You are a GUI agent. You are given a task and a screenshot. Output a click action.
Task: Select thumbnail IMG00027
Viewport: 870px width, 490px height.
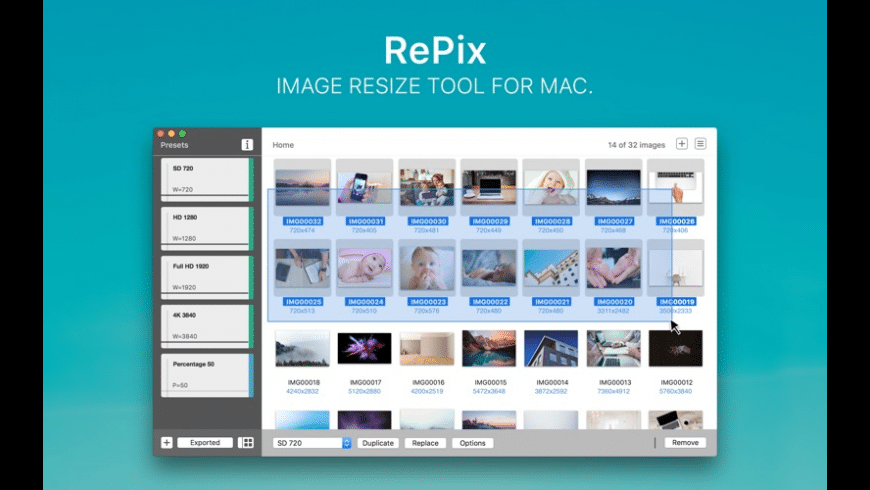(613, 188)
